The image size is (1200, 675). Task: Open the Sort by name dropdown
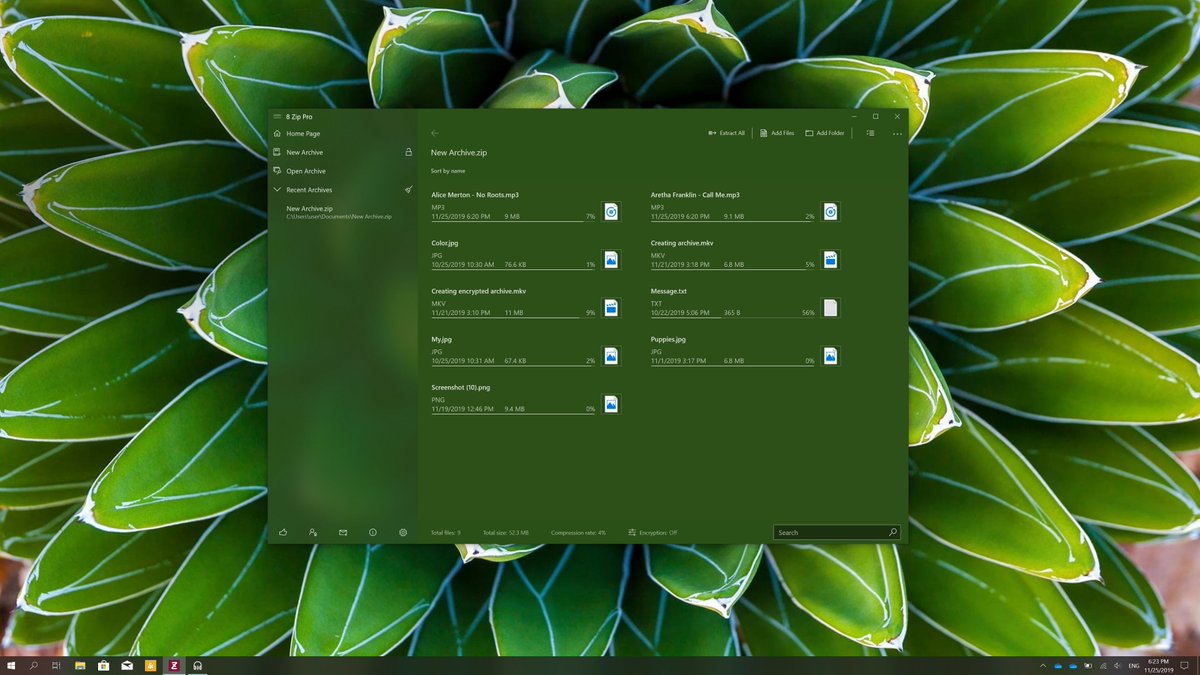point(448,171)
